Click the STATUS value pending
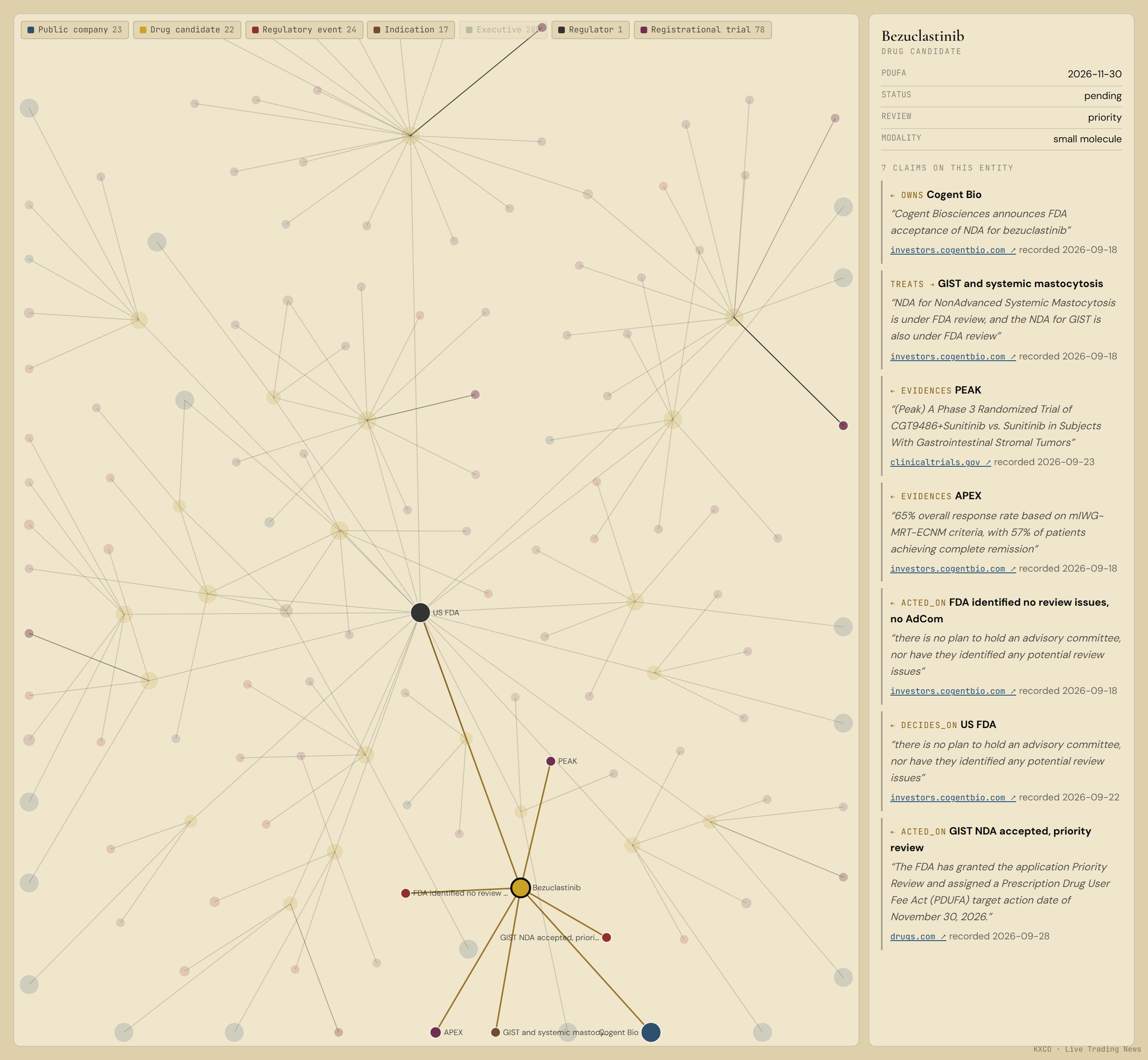The width and height of the screenshot is (1148, 1060). click(x=1103, y=96)
